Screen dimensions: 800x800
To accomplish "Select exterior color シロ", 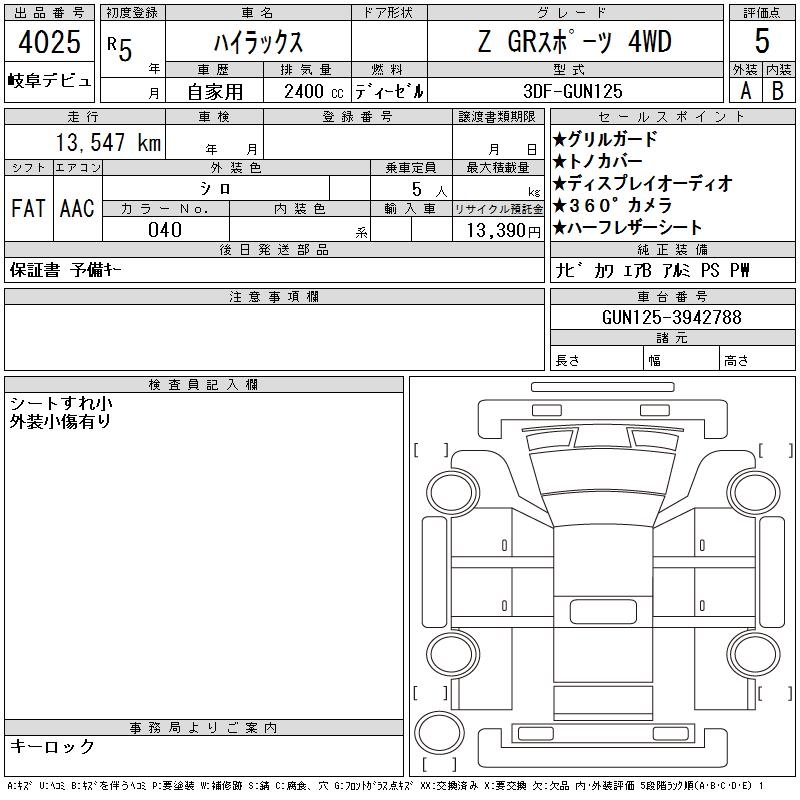I will (216, 189).
